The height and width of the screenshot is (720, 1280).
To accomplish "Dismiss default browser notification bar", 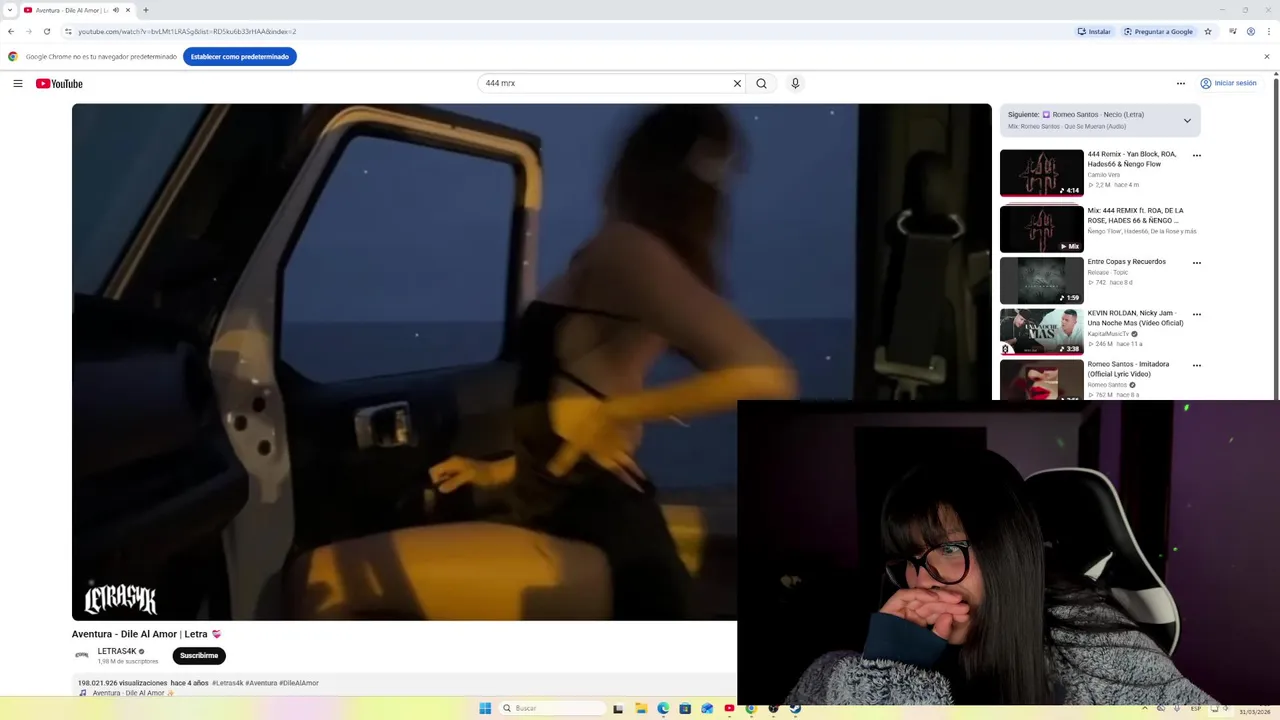I will coord(1268,57).
